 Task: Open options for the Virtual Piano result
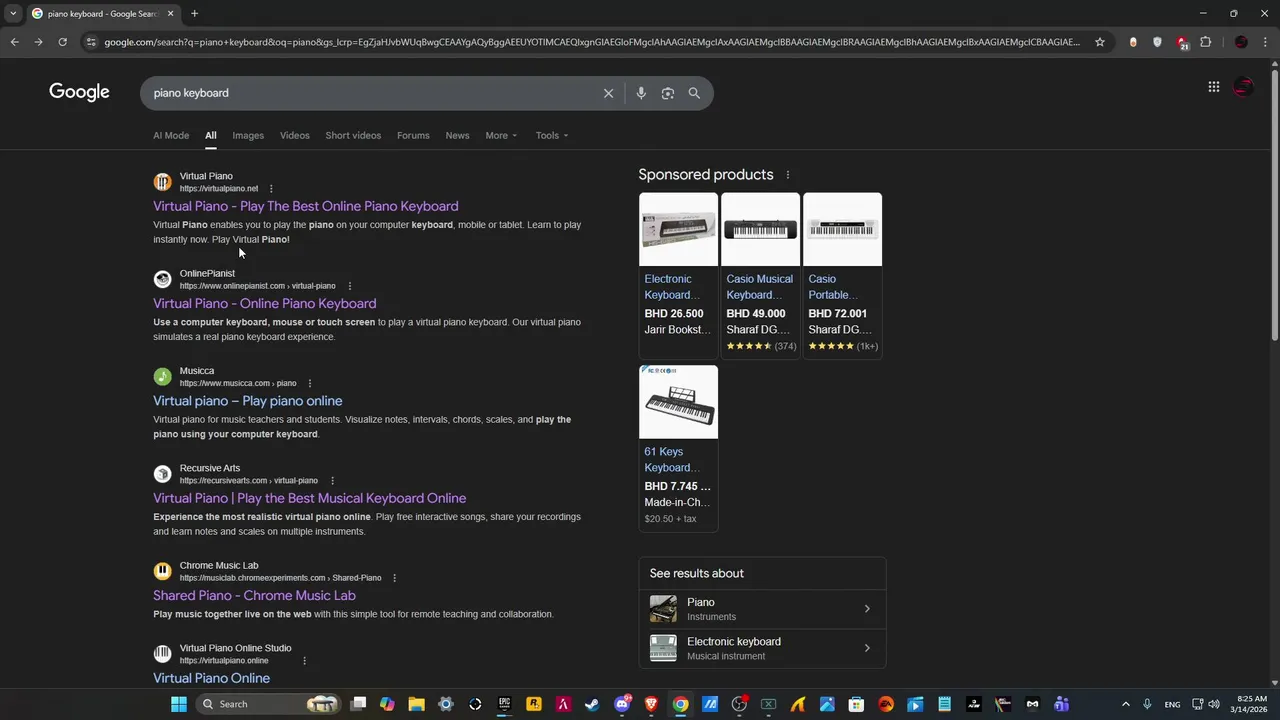[271, 188]
